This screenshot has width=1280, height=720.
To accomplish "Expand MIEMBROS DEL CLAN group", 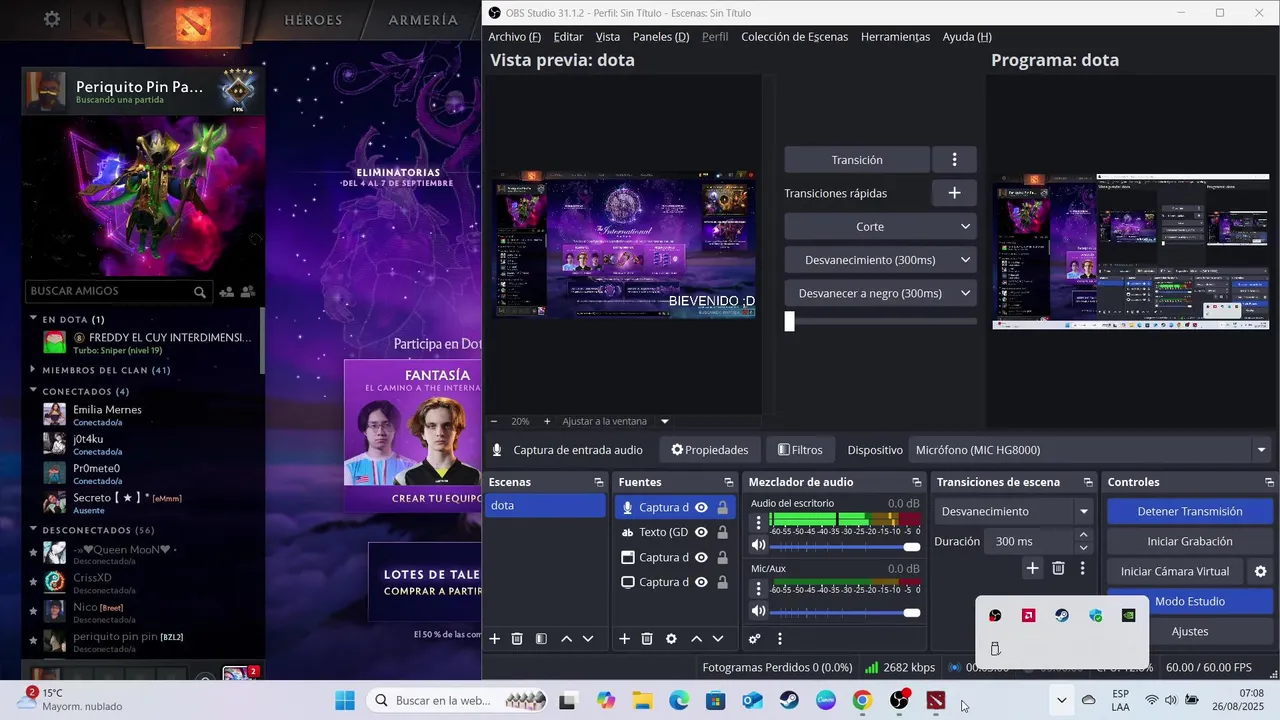I will click(x=33, y=369).
